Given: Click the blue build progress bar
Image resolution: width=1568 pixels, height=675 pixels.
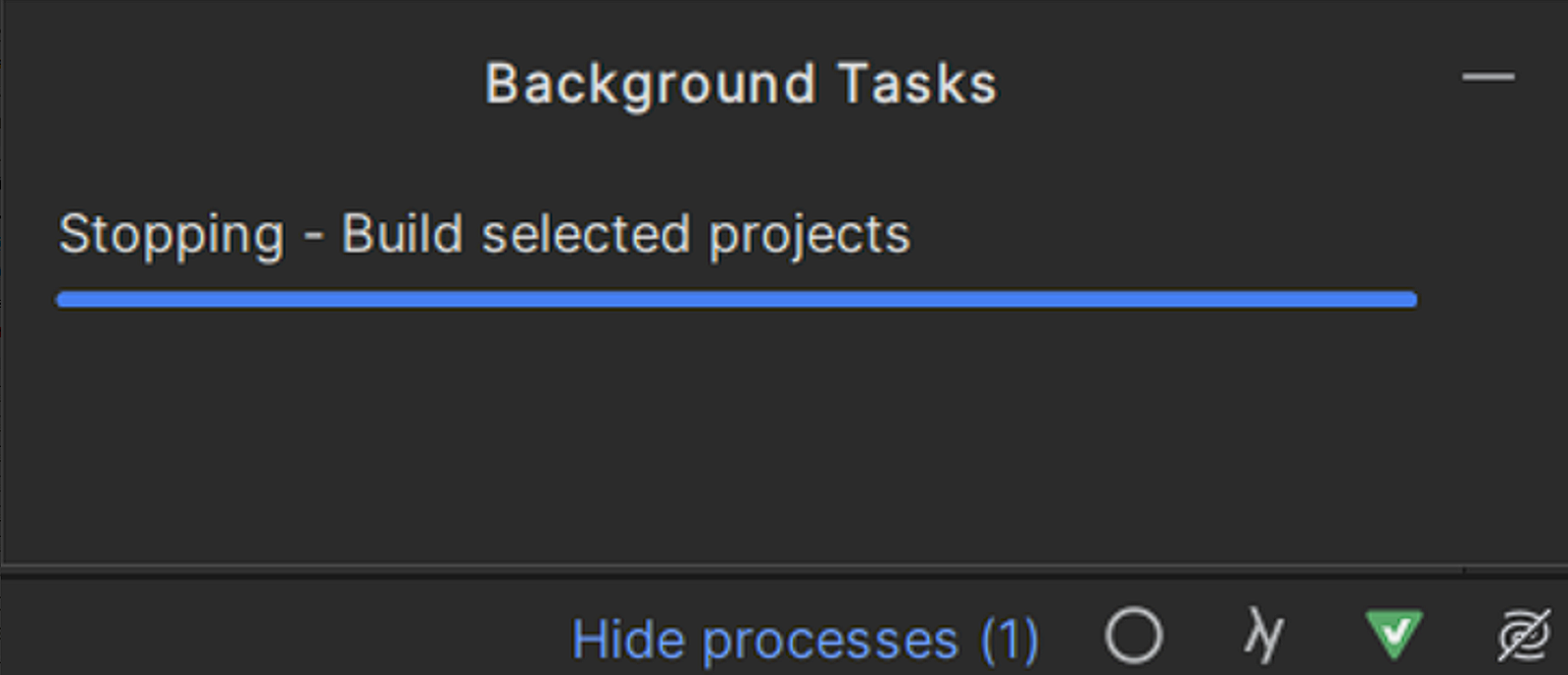Looking at the screenshot, I should pyautogui.click(x=737, y=299).
